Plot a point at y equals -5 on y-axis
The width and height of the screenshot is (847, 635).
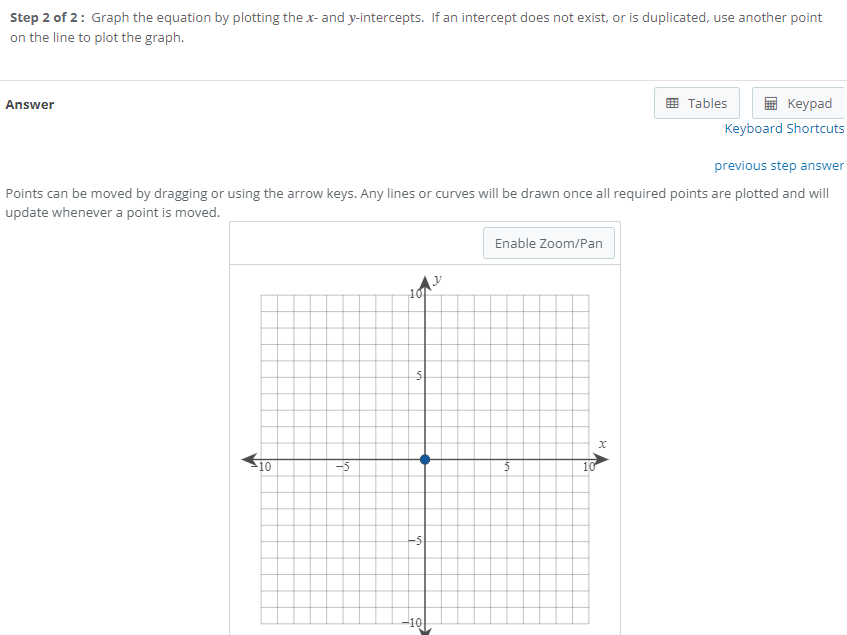tap(425, 542)
